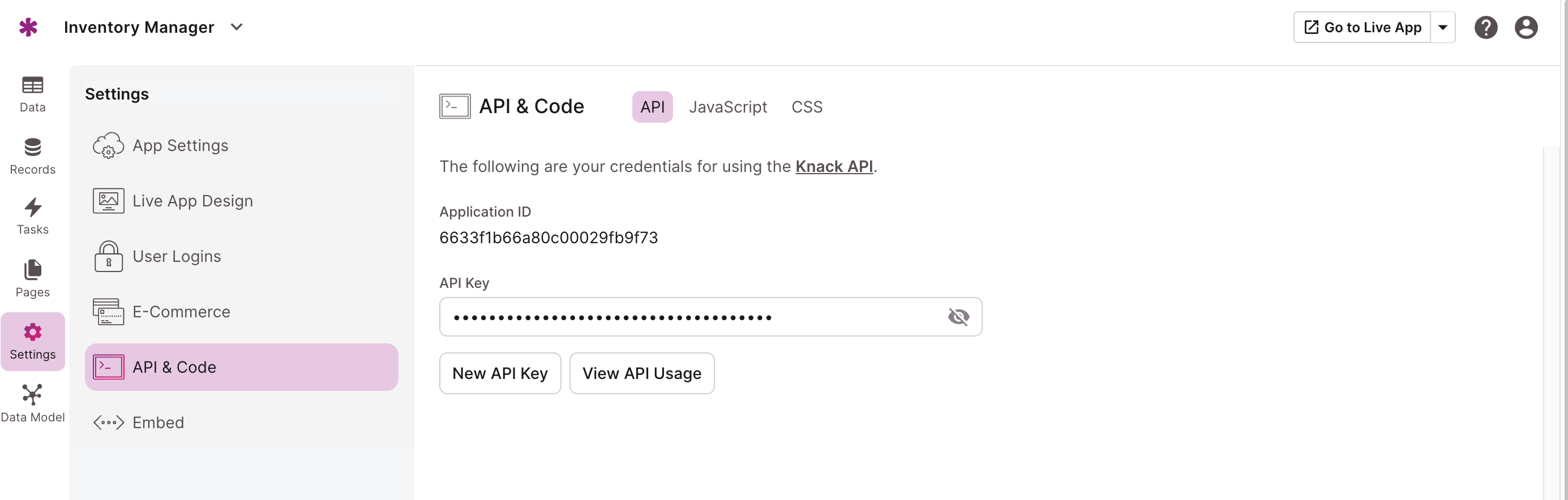This screenshot has width=1568, height=500.
Task: Follow the Knack API link
Action: click(834, 167)
